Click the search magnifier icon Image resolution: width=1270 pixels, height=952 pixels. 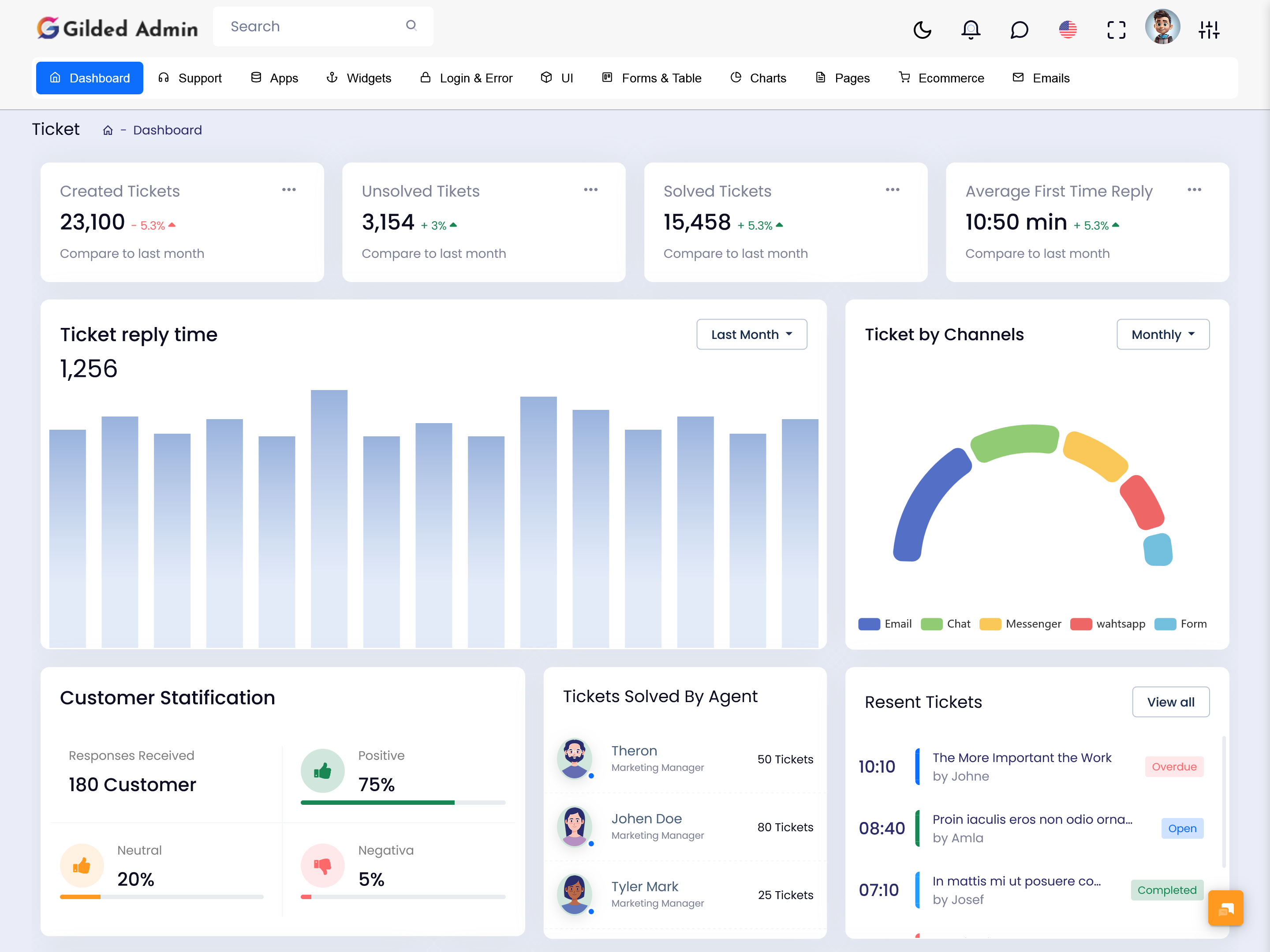(x=411, y=25)
